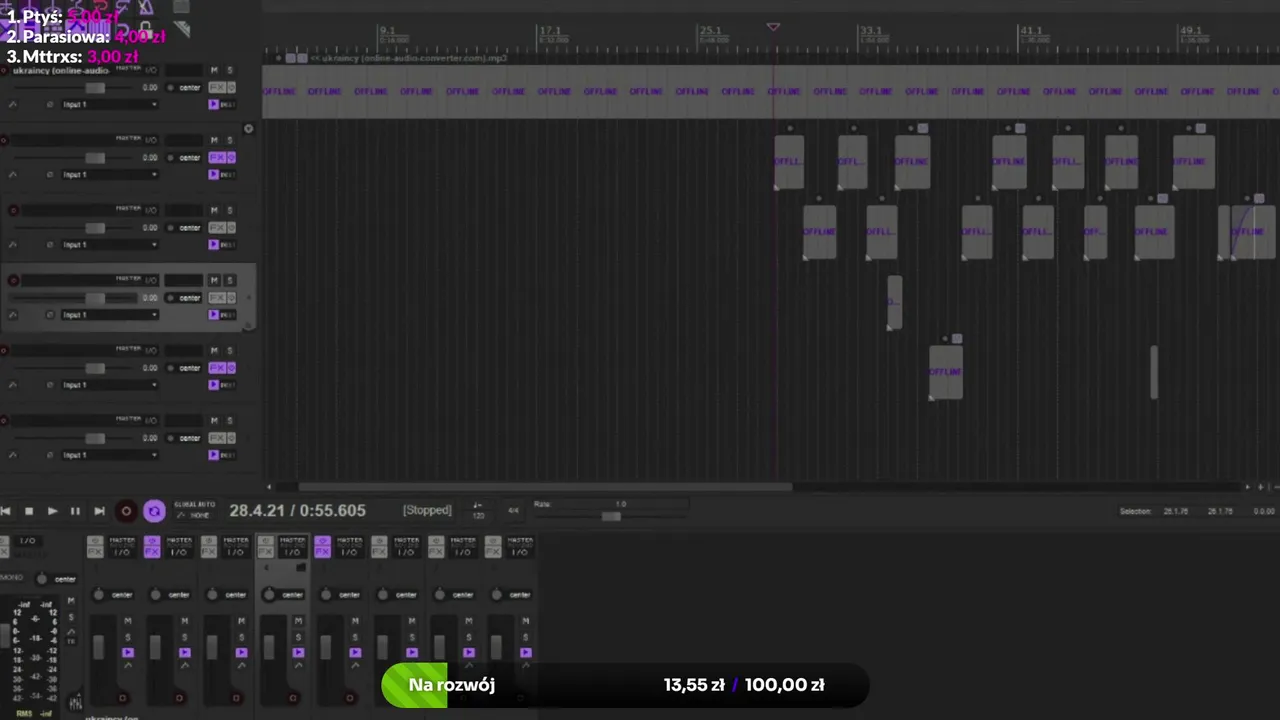Mute the highlighted fourth track
This screenshot has height=720, width=1280.
(213, 280)
